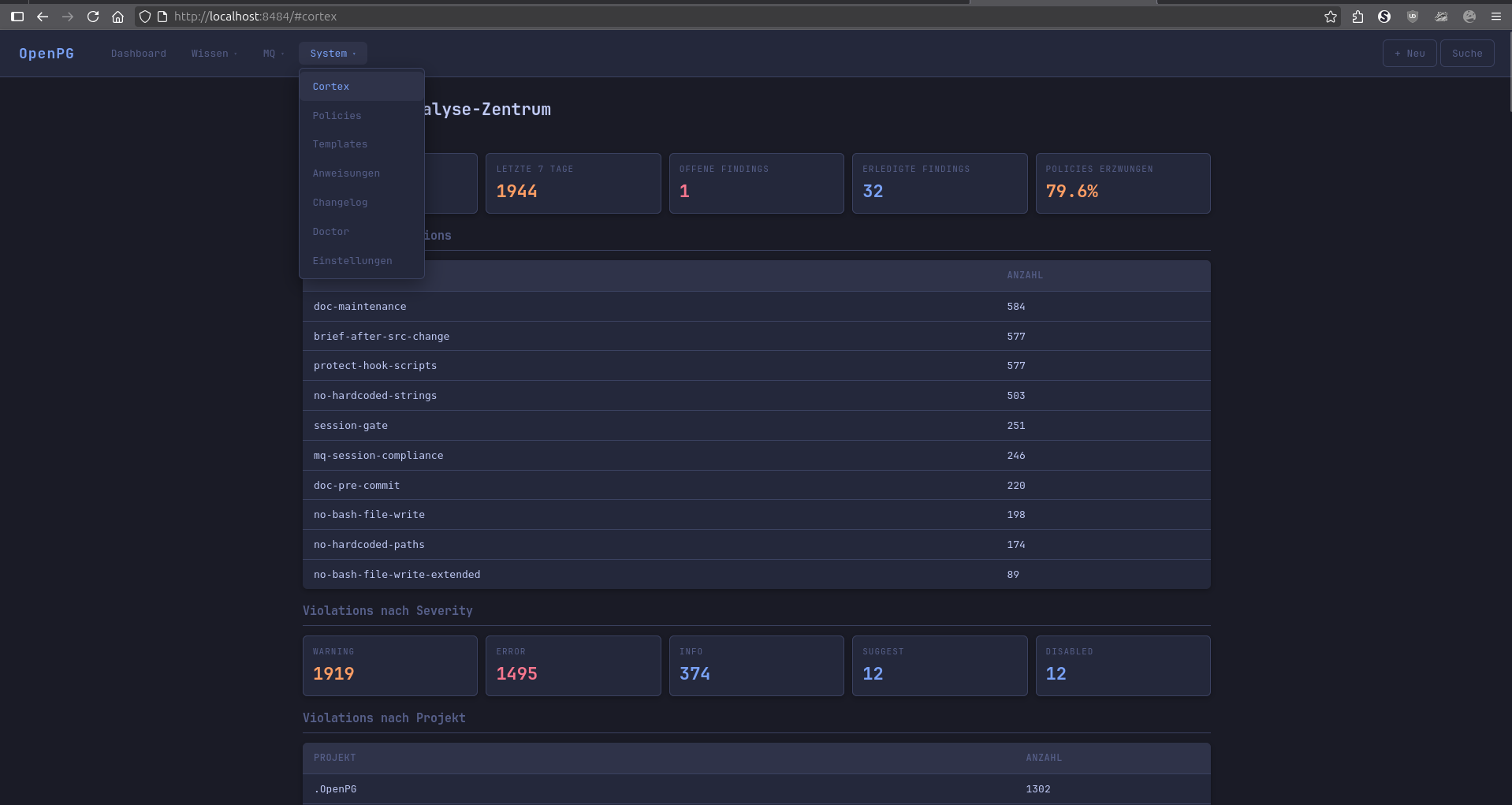Reload the page with the refresh icon

click(93, 17)
